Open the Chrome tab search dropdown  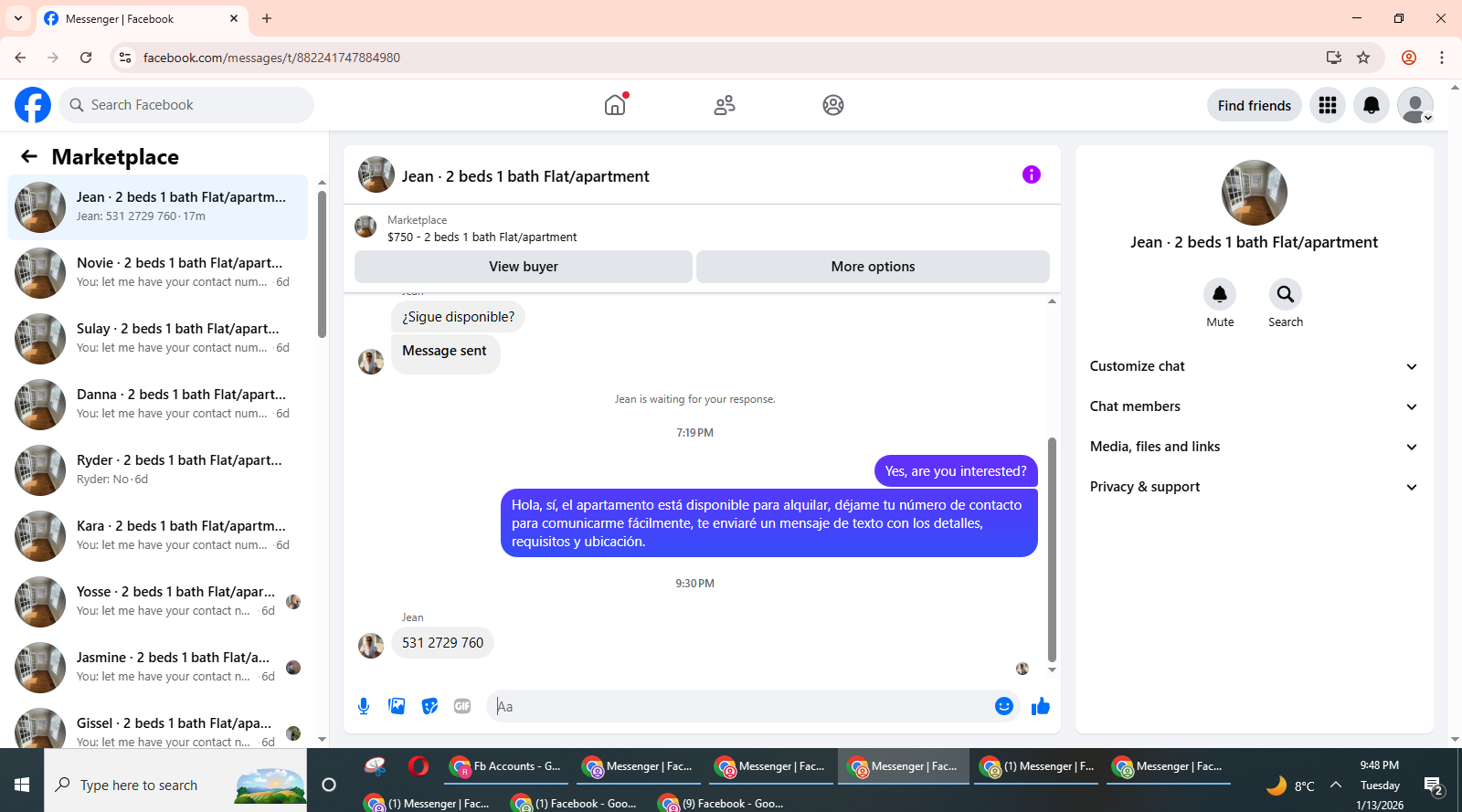(x=18, y=18)
